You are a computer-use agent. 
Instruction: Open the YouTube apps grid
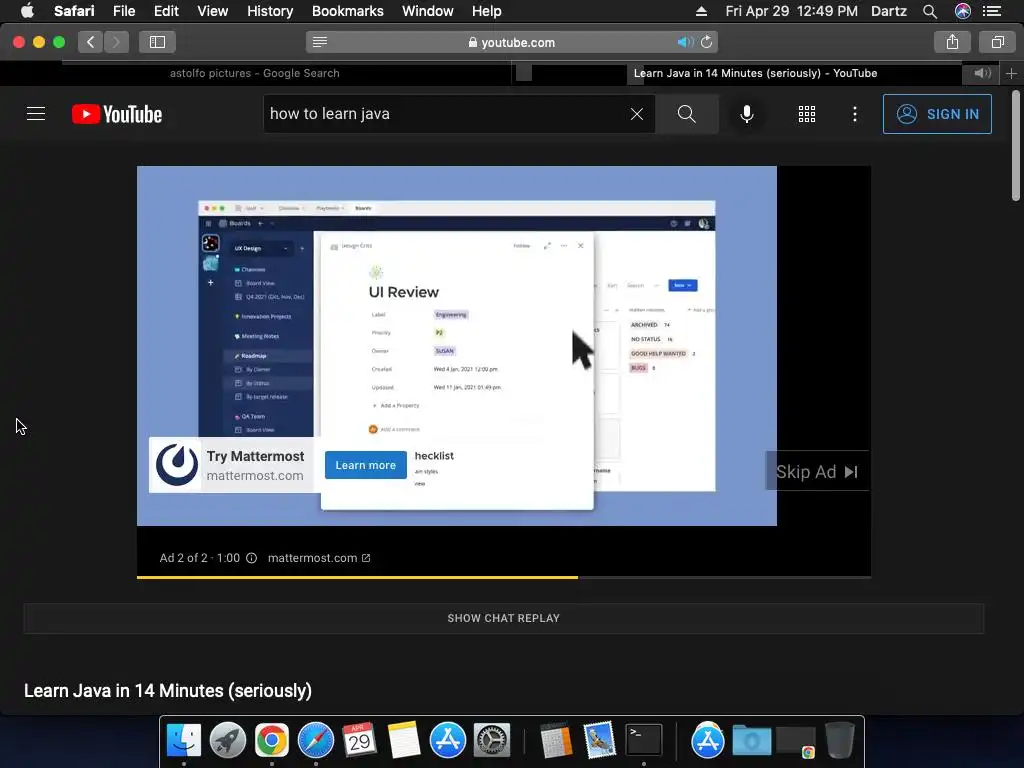(x=807, y=114)
